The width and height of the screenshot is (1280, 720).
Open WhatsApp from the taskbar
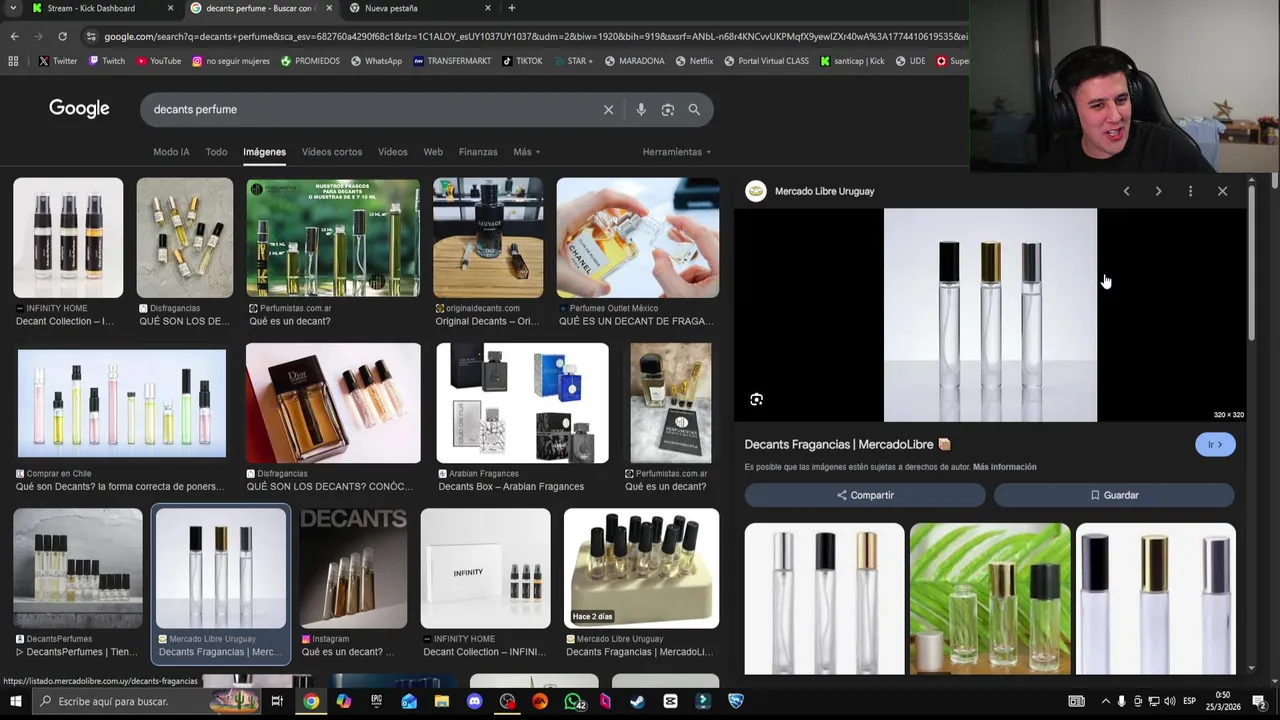pyautogui.click(x=574, y=701)
